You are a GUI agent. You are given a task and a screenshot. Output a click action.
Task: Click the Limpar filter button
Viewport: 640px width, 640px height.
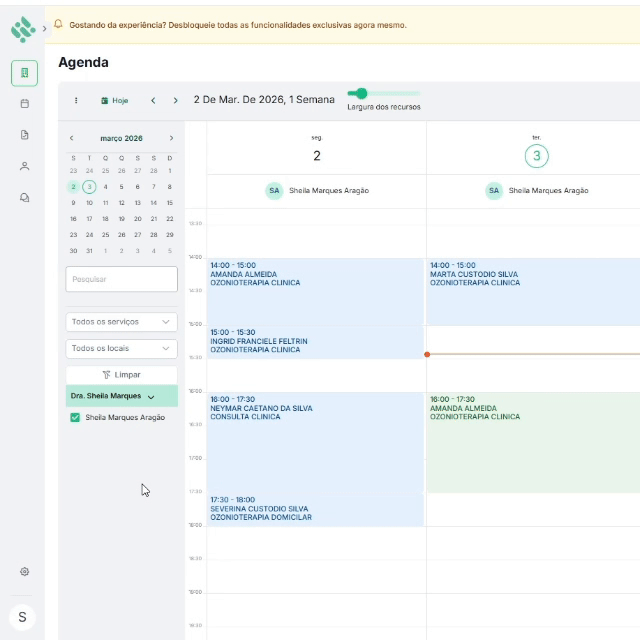coord(121,374)
